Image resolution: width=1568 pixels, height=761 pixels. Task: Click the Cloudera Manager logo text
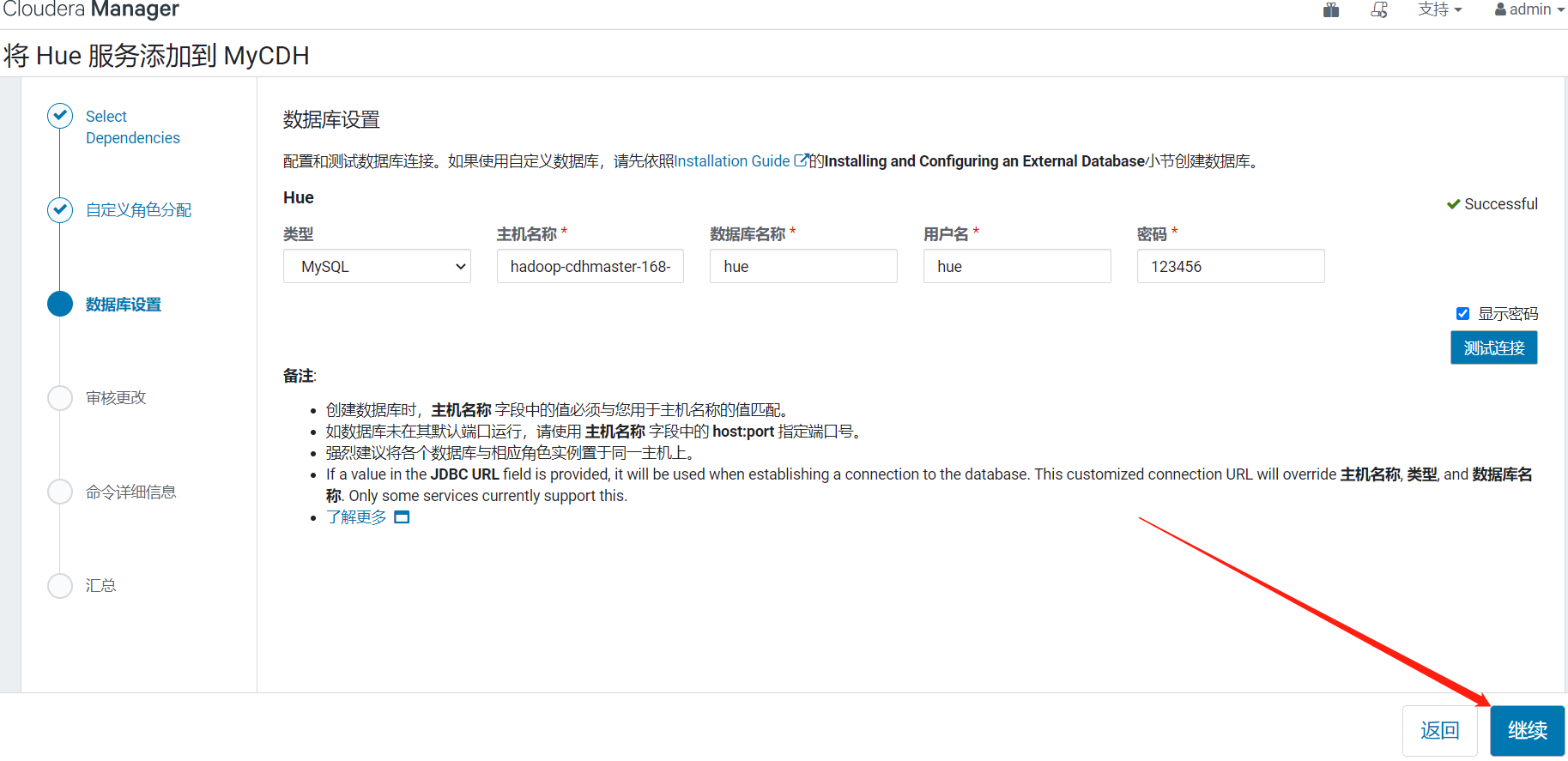(x=91, y=9)
